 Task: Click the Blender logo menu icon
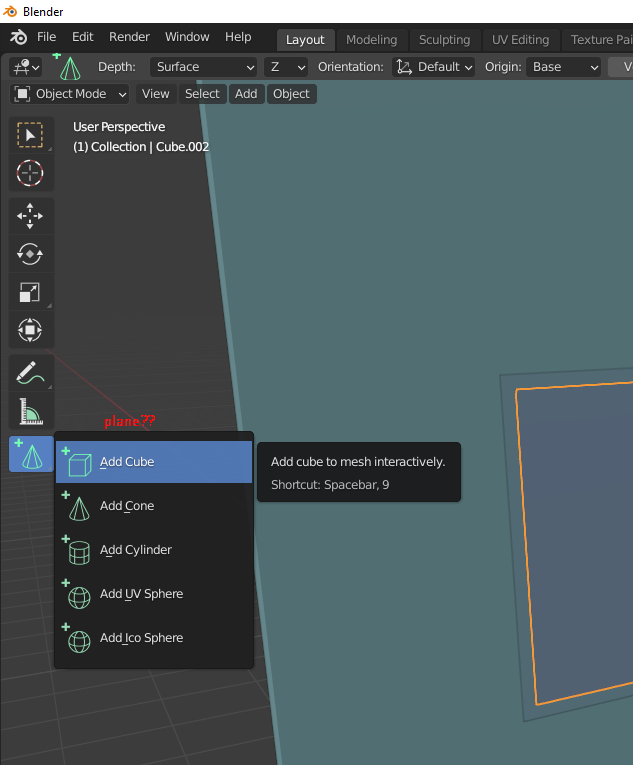19,37
